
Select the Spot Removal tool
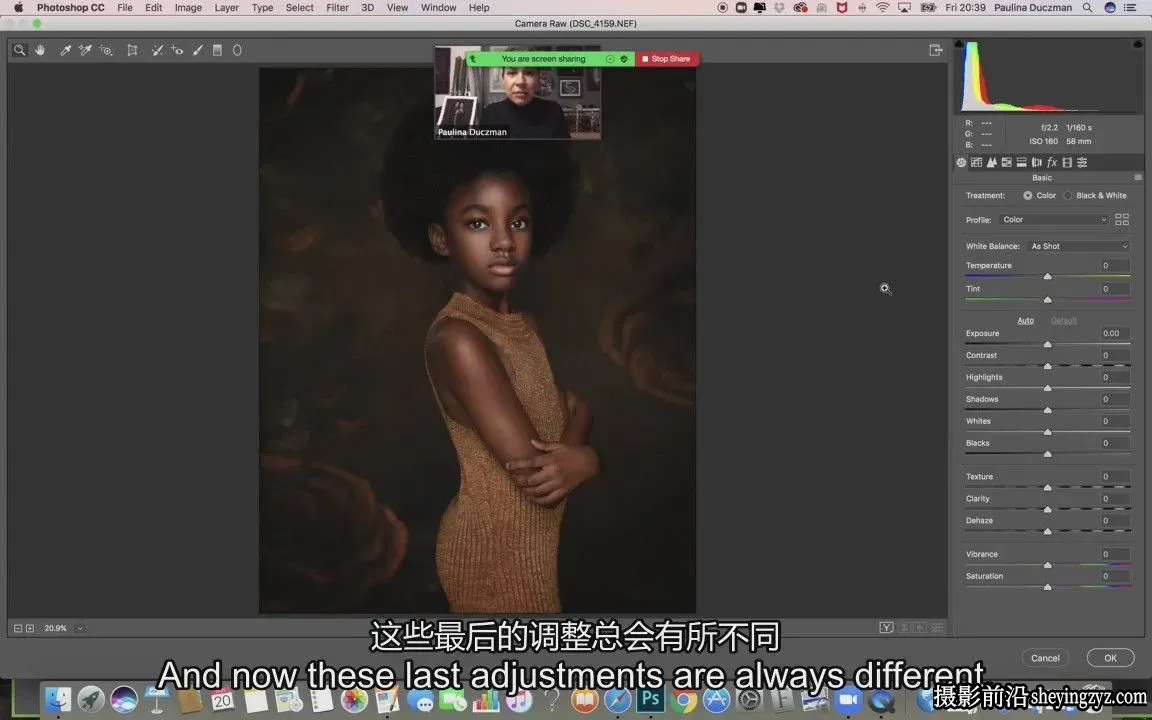156,50
